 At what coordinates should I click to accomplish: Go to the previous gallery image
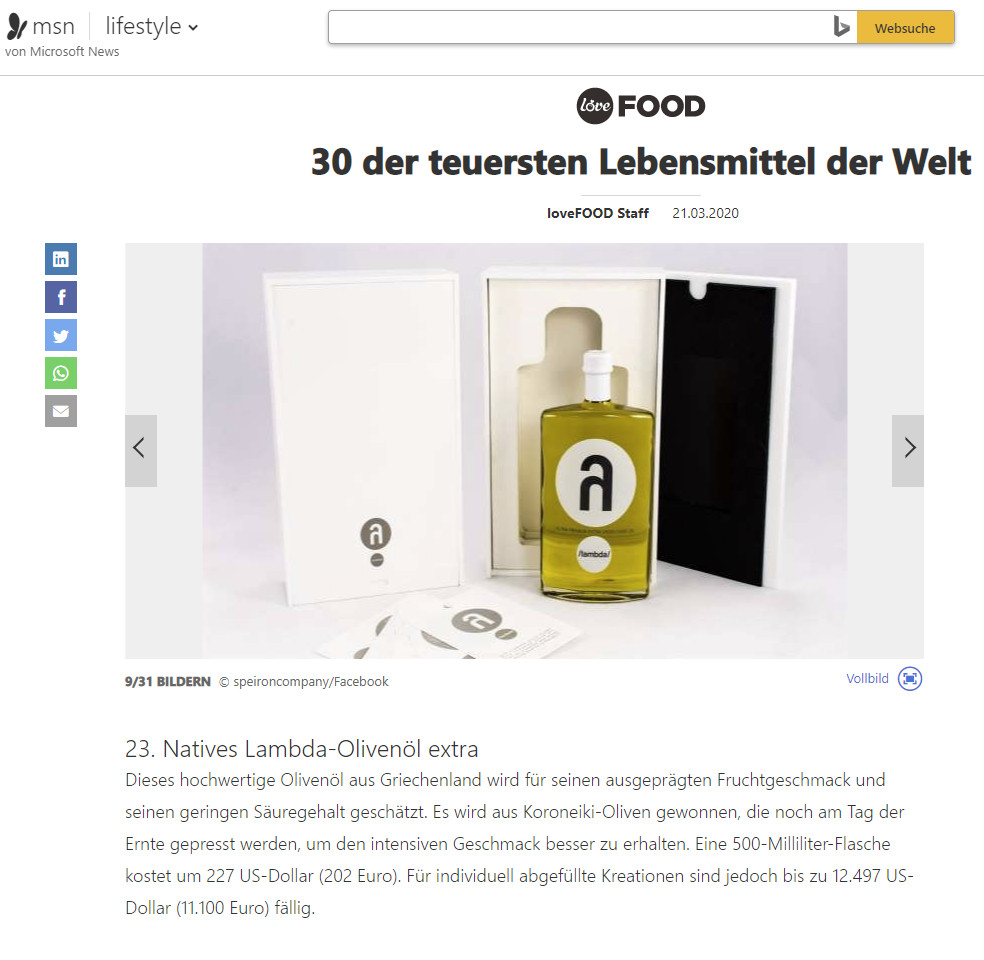pos(141,450)
